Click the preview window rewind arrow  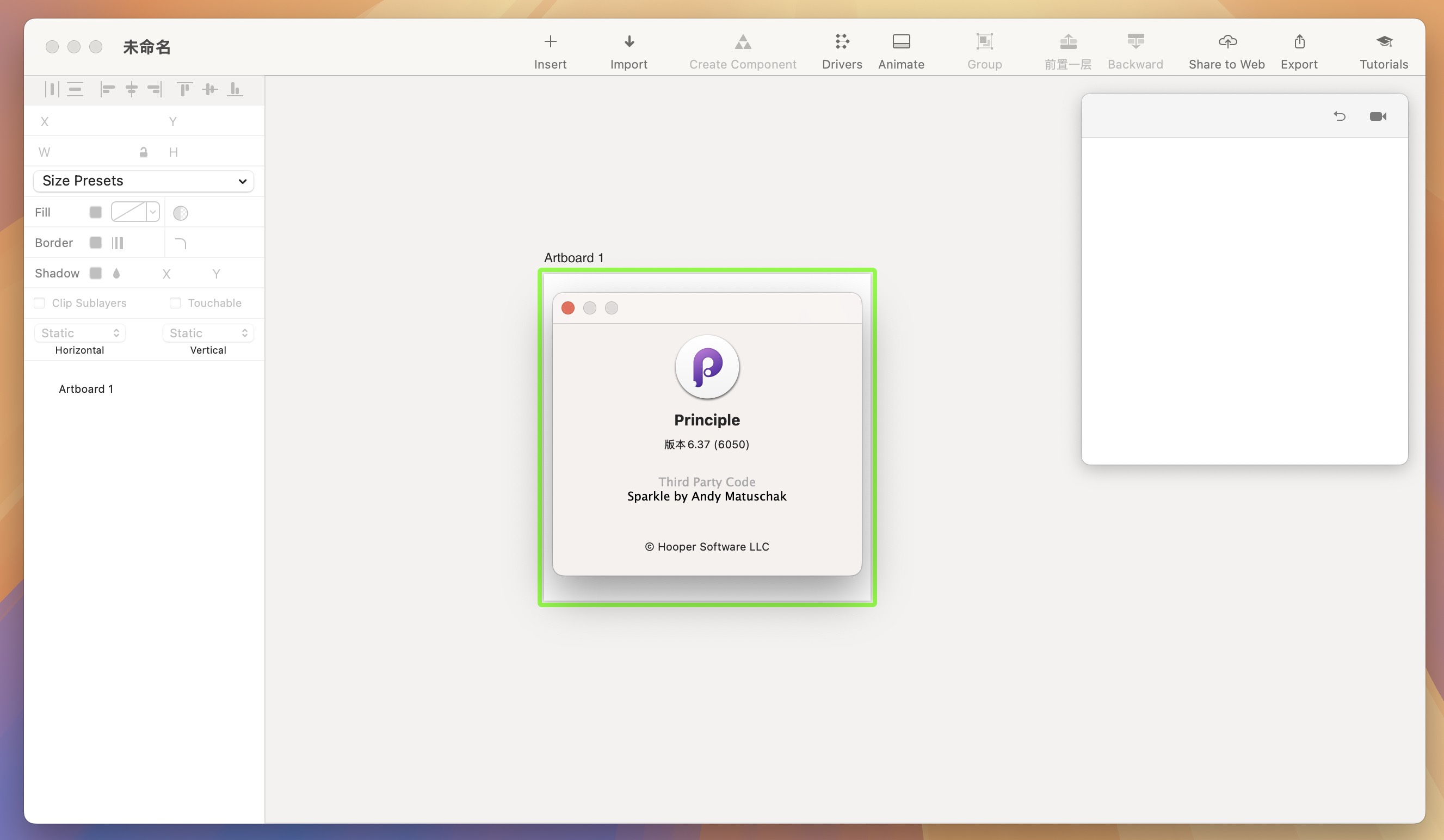pyautogui.click(x=1339, y=116)
